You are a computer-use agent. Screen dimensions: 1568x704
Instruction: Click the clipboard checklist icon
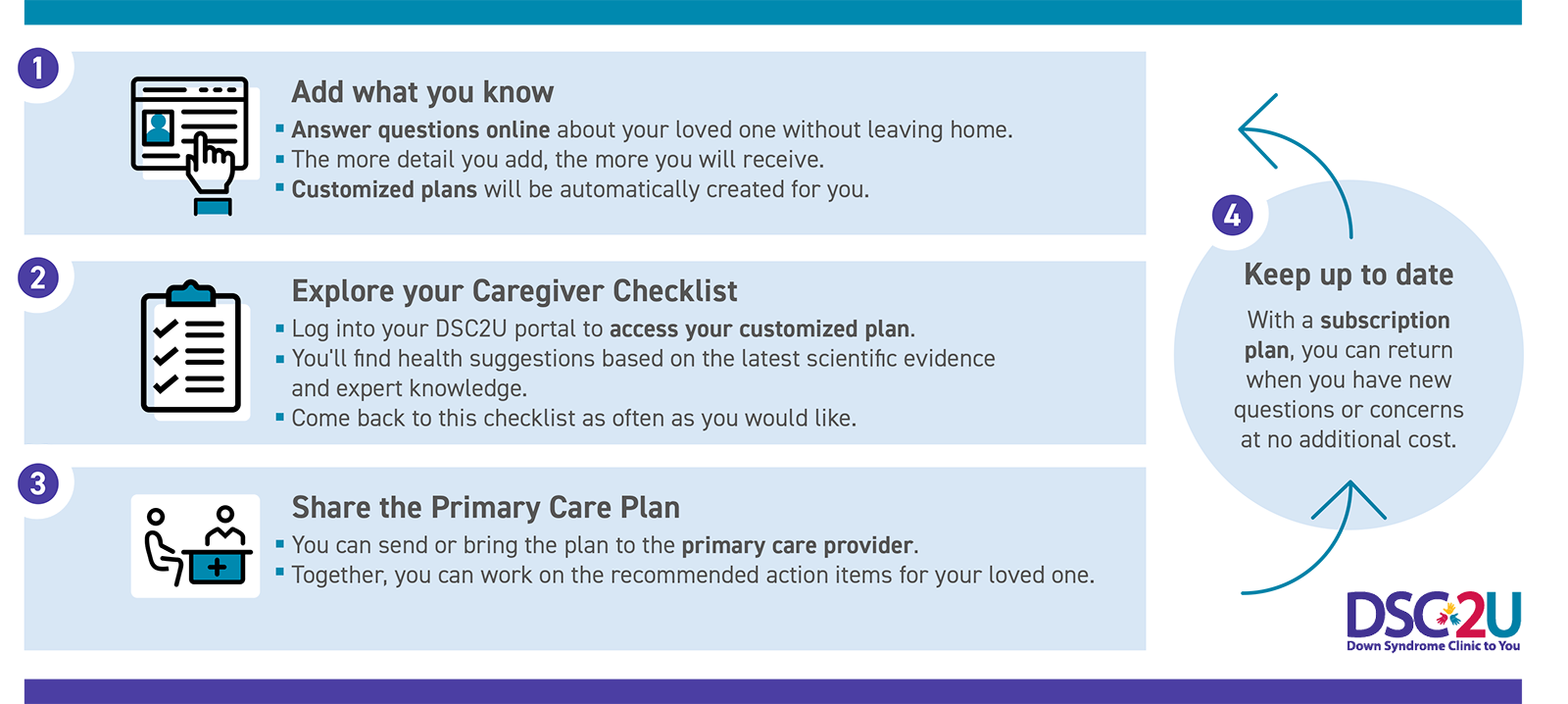pyautogui.click(x=191, y=347)
